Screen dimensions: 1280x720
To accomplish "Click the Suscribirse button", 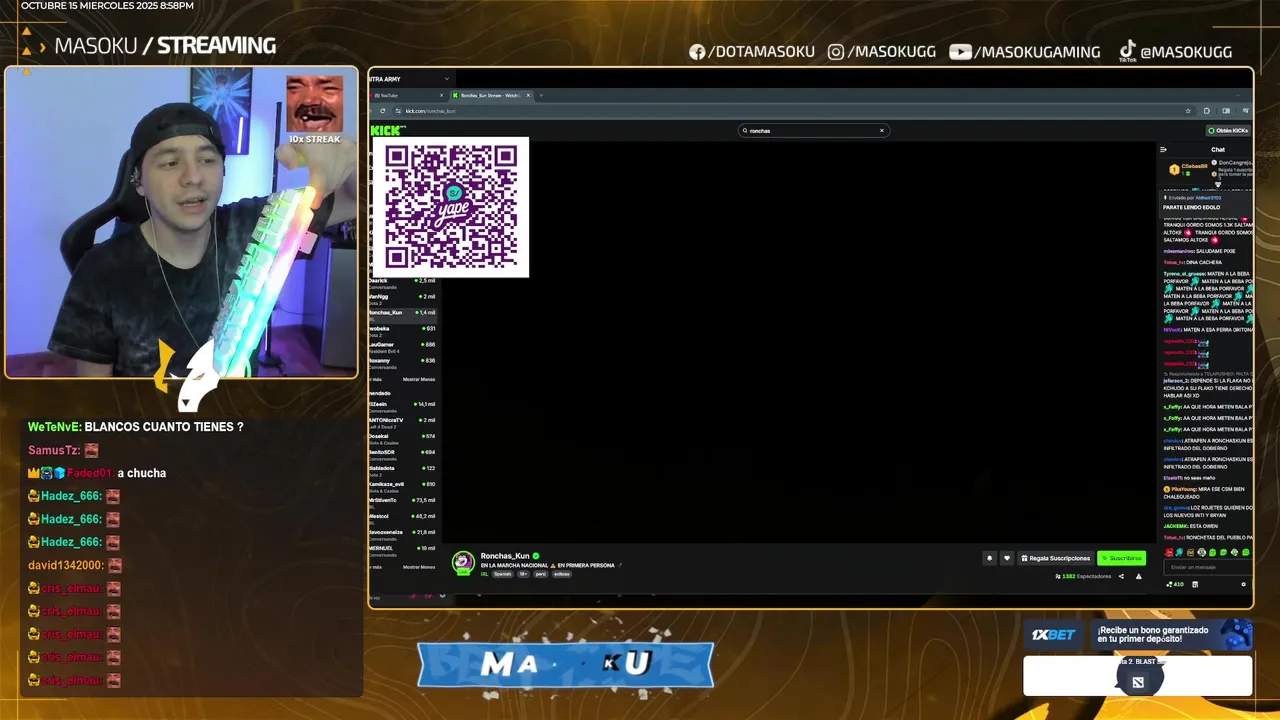I will coord(1121,558).
